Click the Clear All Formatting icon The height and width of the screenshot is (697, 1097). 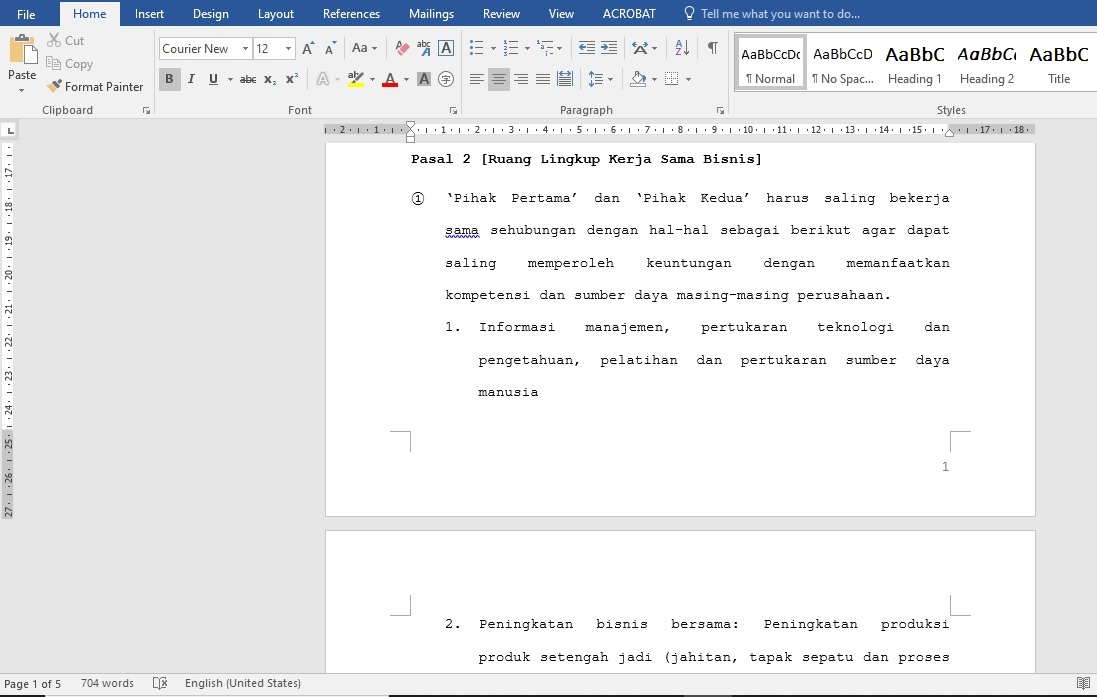[402, 48]
